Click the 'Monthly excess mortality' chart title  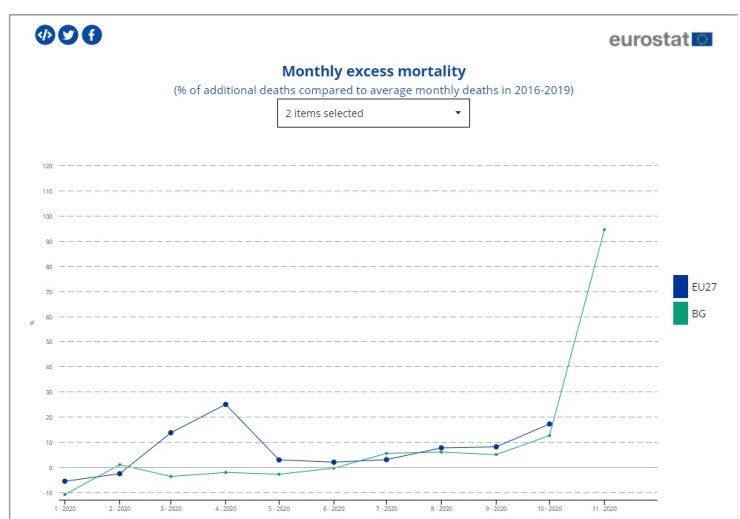[x=373, y=71]
